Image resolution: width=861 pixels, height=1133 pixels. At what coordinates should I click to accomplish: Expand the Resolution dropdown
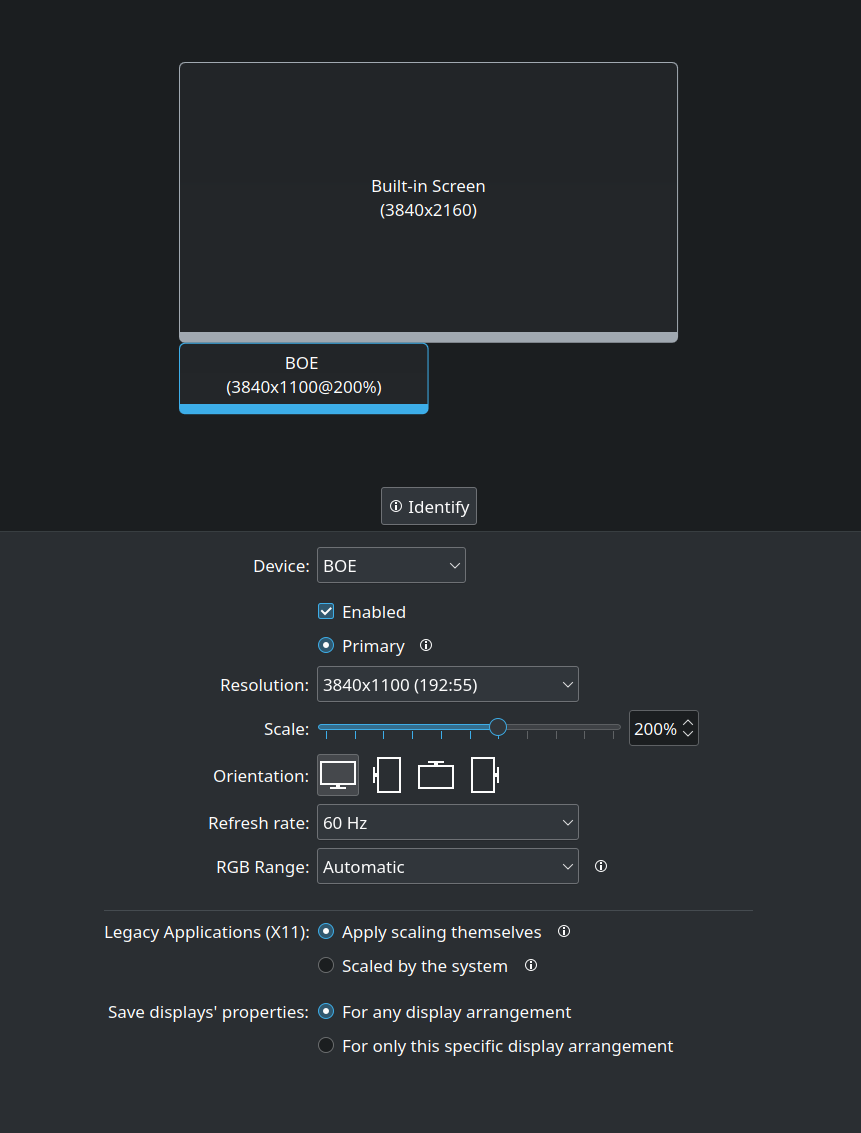point(447,685)
